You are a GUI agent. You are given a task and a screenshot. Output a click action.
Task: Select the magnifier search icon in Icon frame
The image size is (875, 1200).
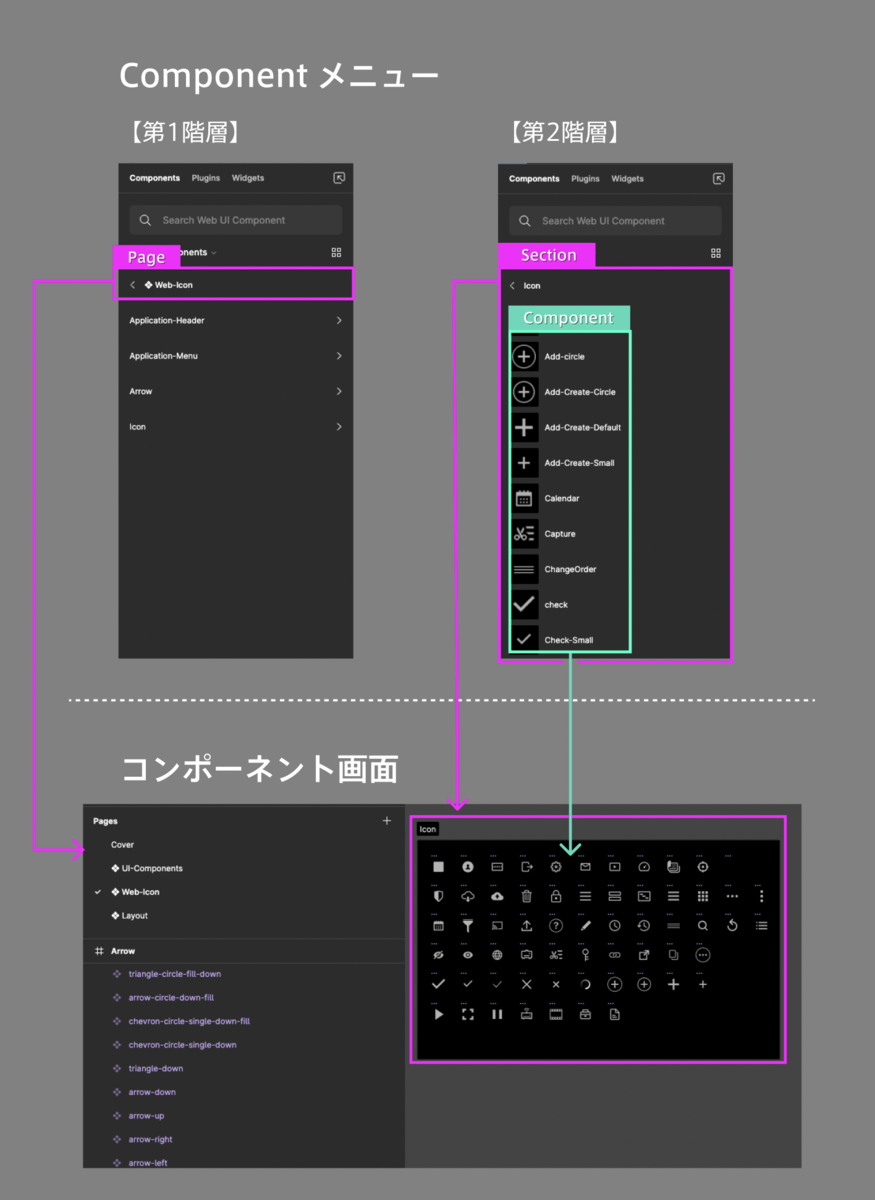pyautogui.click(x=703, y=926)
